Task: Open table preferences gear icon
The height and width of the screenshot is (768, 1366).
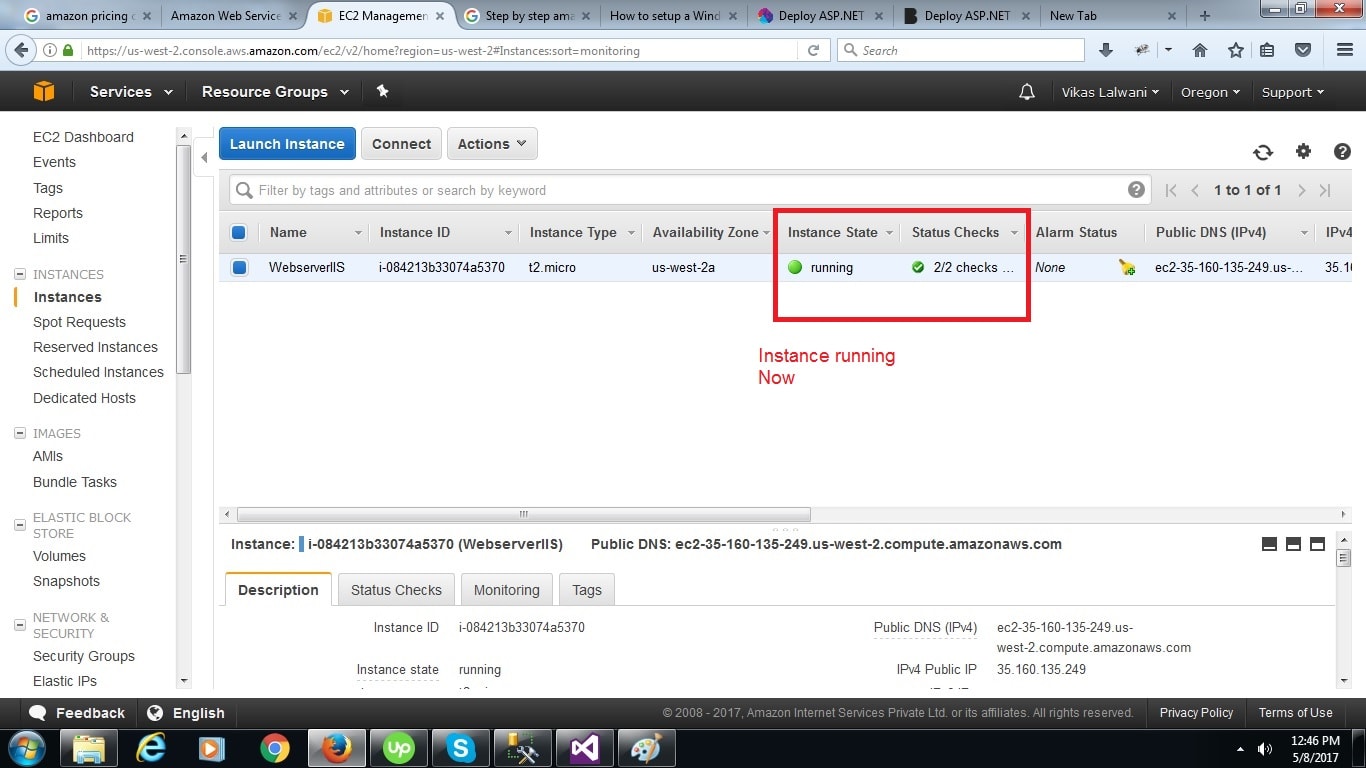Action: [1303, 152]
